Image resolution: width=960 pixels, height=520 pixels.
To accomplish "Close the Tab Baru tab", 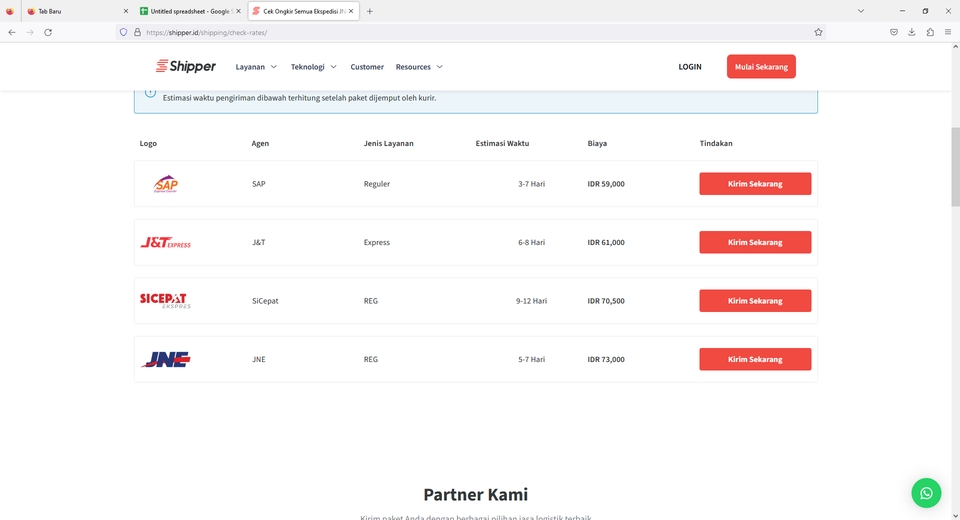I will pos(126,11).
